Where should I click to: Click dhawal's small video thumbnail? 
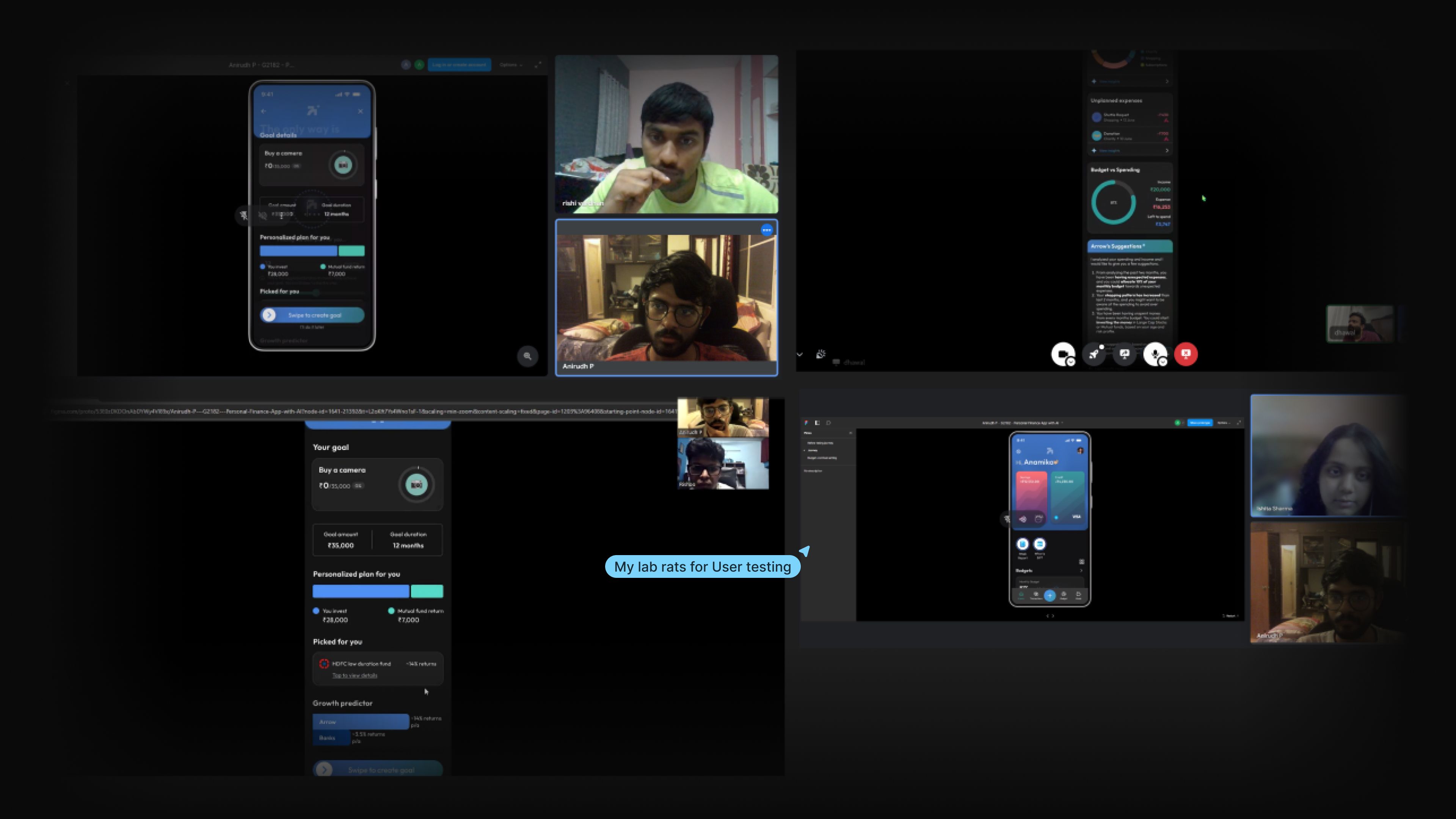pos(1359,324)
